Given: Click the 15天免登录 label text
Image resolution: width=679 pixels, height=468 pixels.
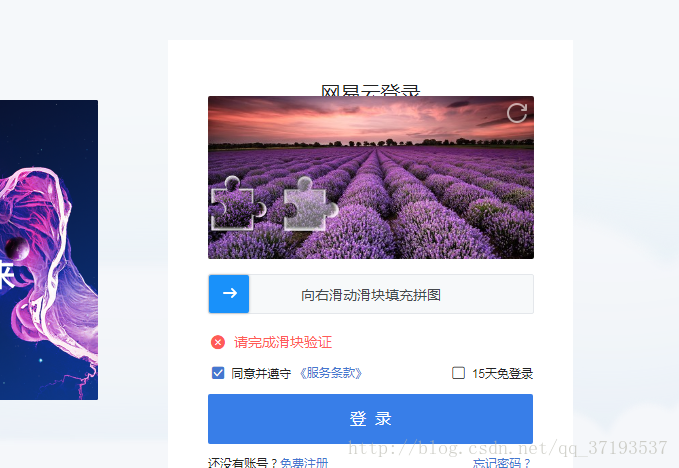Looking at the screenshot, I should (x=502, y=373).
